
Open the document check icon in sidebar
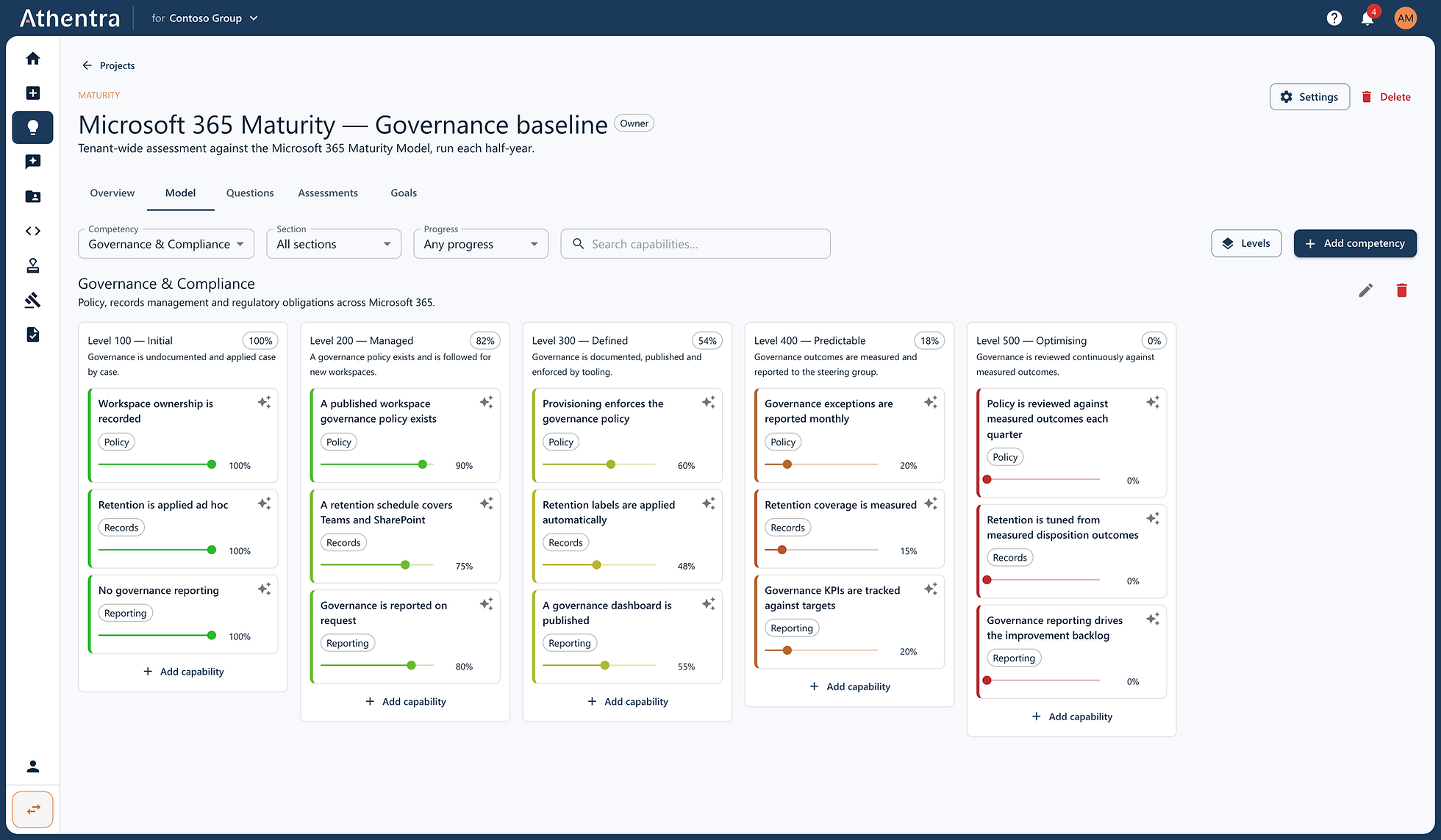pos(33,334)
